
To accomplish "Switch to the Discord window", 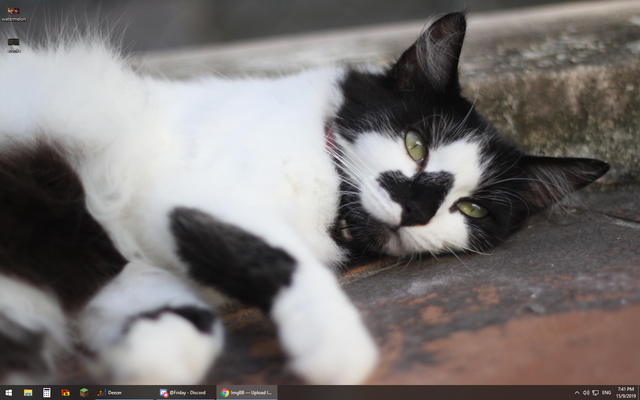I will pos(186,393).
